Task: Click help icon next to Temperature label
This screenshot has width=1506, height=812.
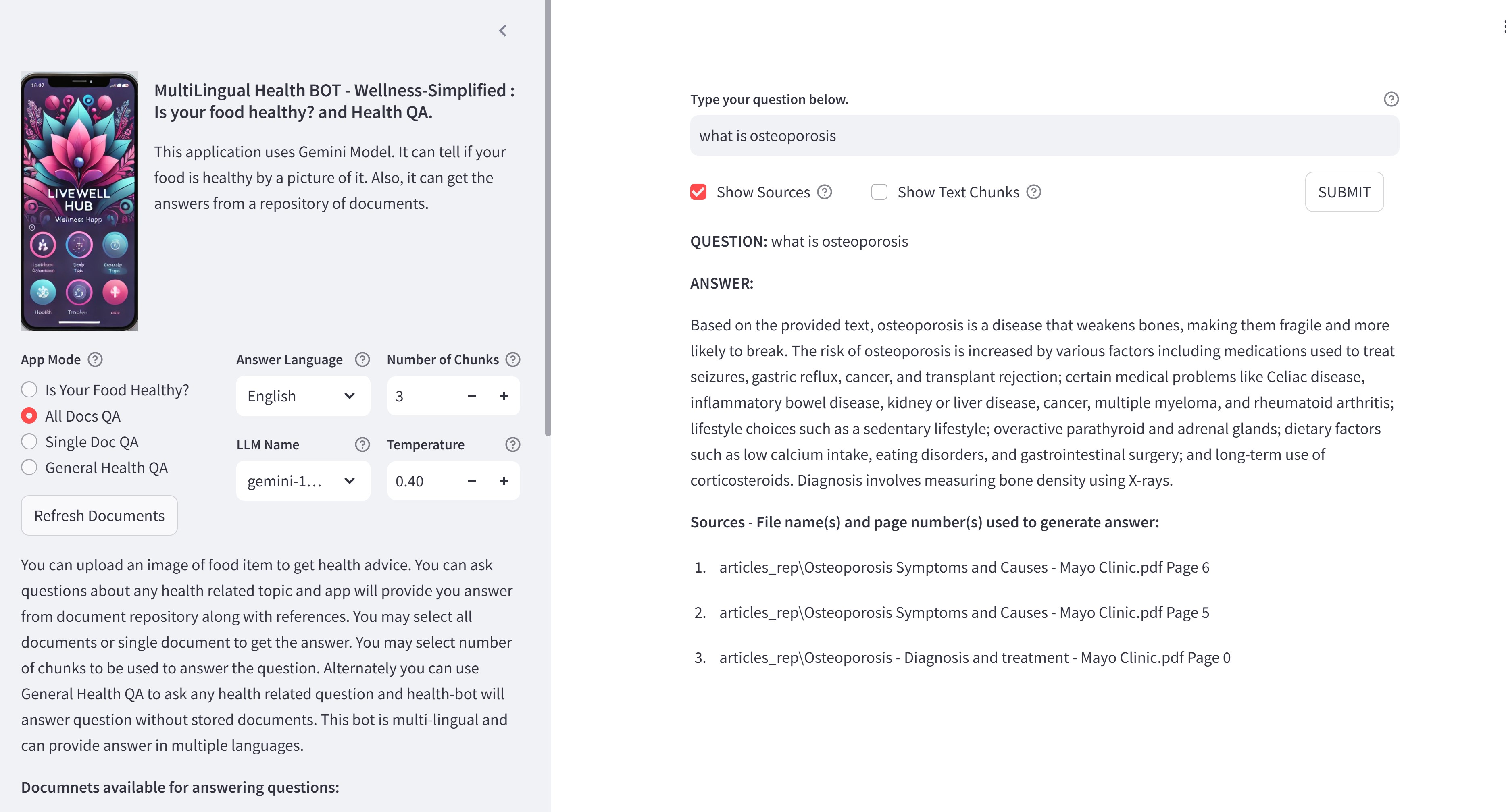Action: (513, 444)
